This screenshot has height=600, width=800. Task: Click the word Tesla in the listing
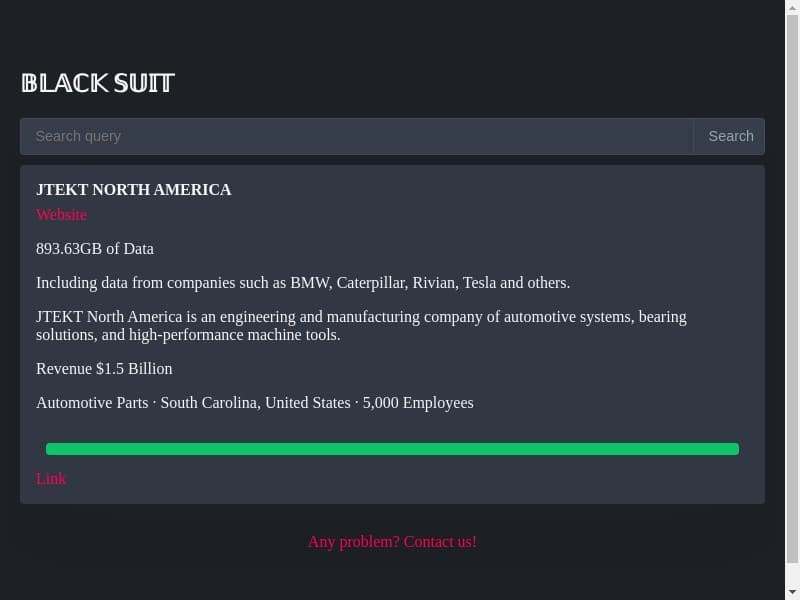[x=479, y=283]
